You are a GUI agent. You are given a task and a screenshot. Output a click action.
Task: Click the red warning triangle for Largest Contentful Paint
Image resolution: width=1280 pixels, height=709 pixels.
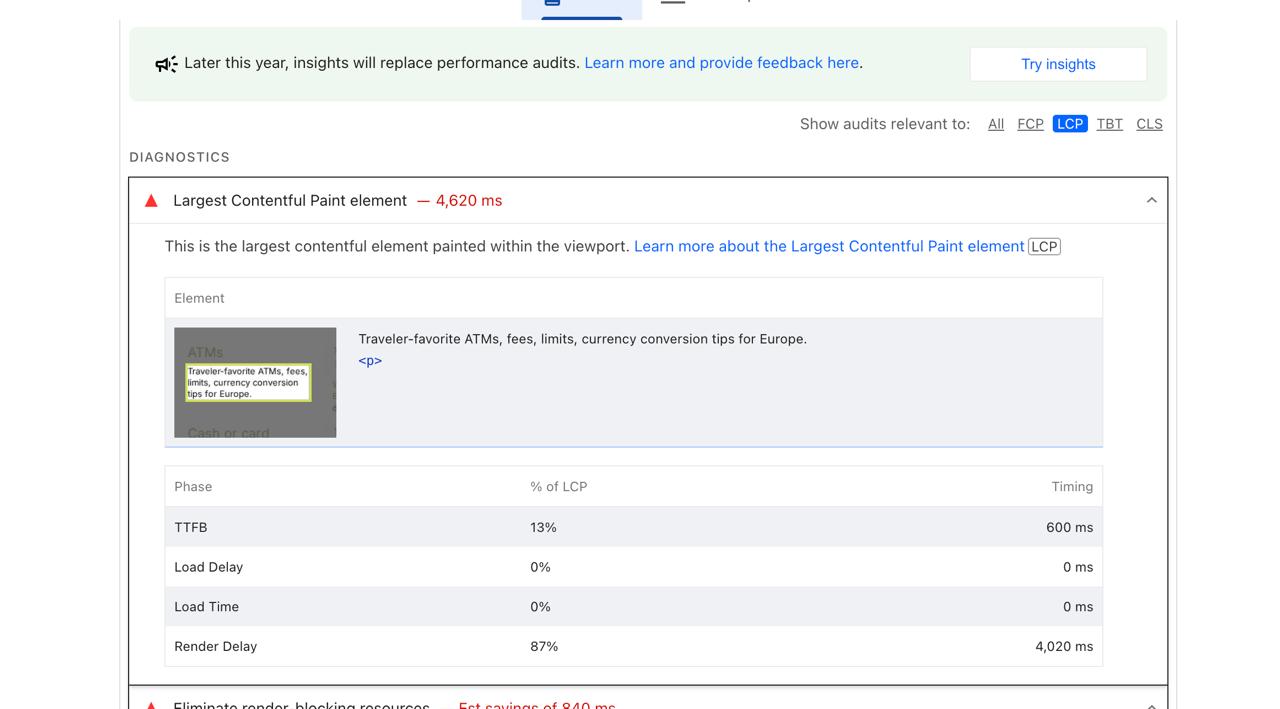pos(151,201)
